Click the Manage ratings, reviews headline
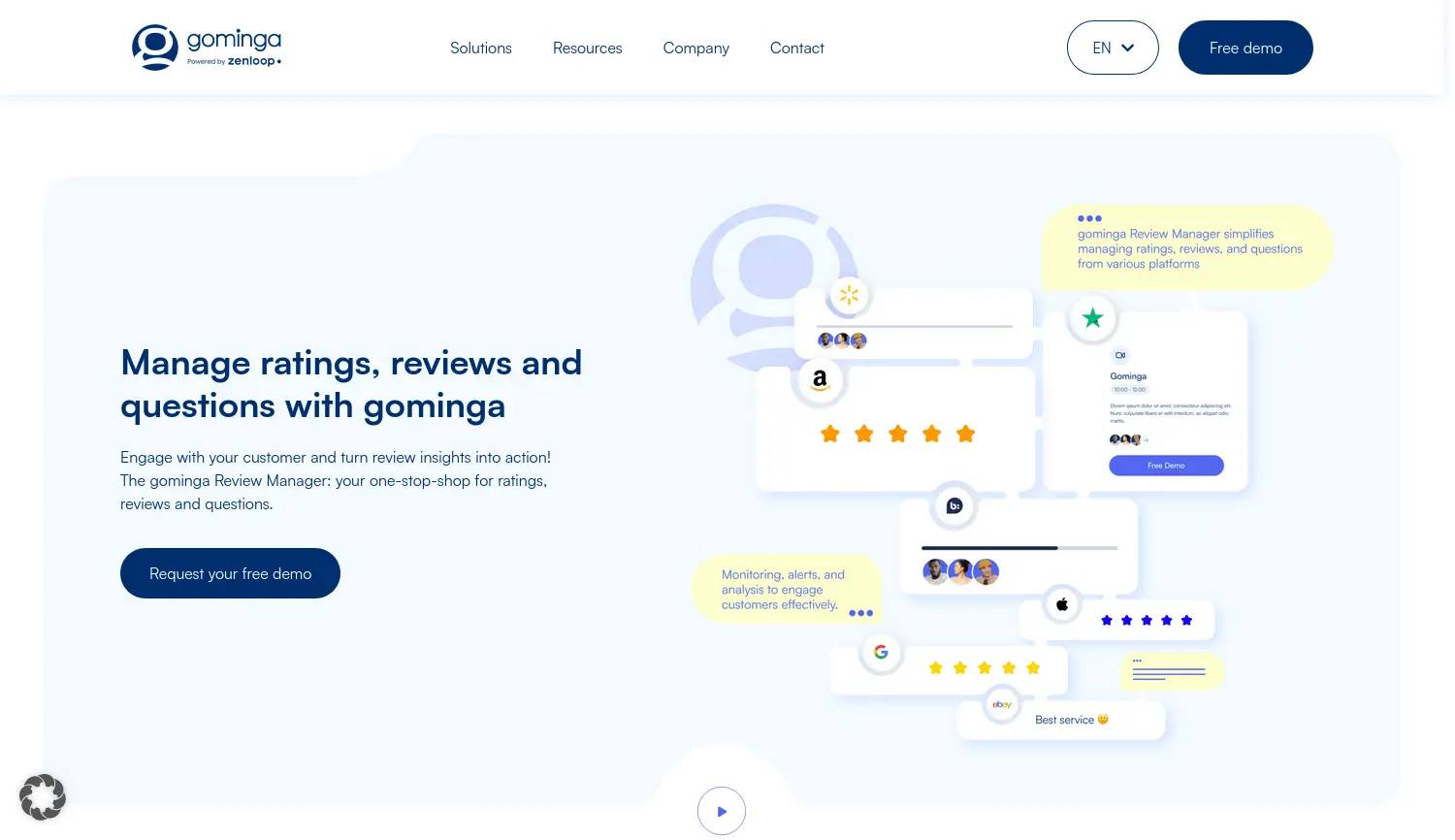Screen dimensions: 1455x840 tap(351, 384)
